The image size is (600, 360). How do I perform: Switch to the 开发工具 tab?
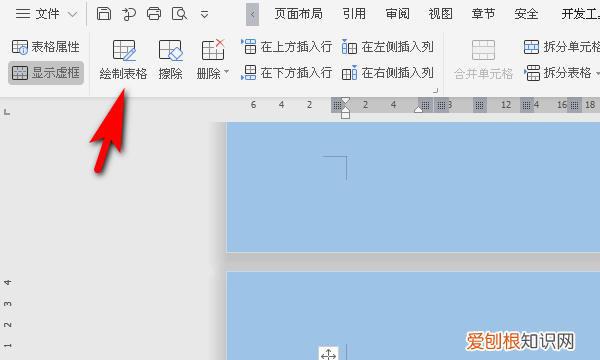pos(580,14)
